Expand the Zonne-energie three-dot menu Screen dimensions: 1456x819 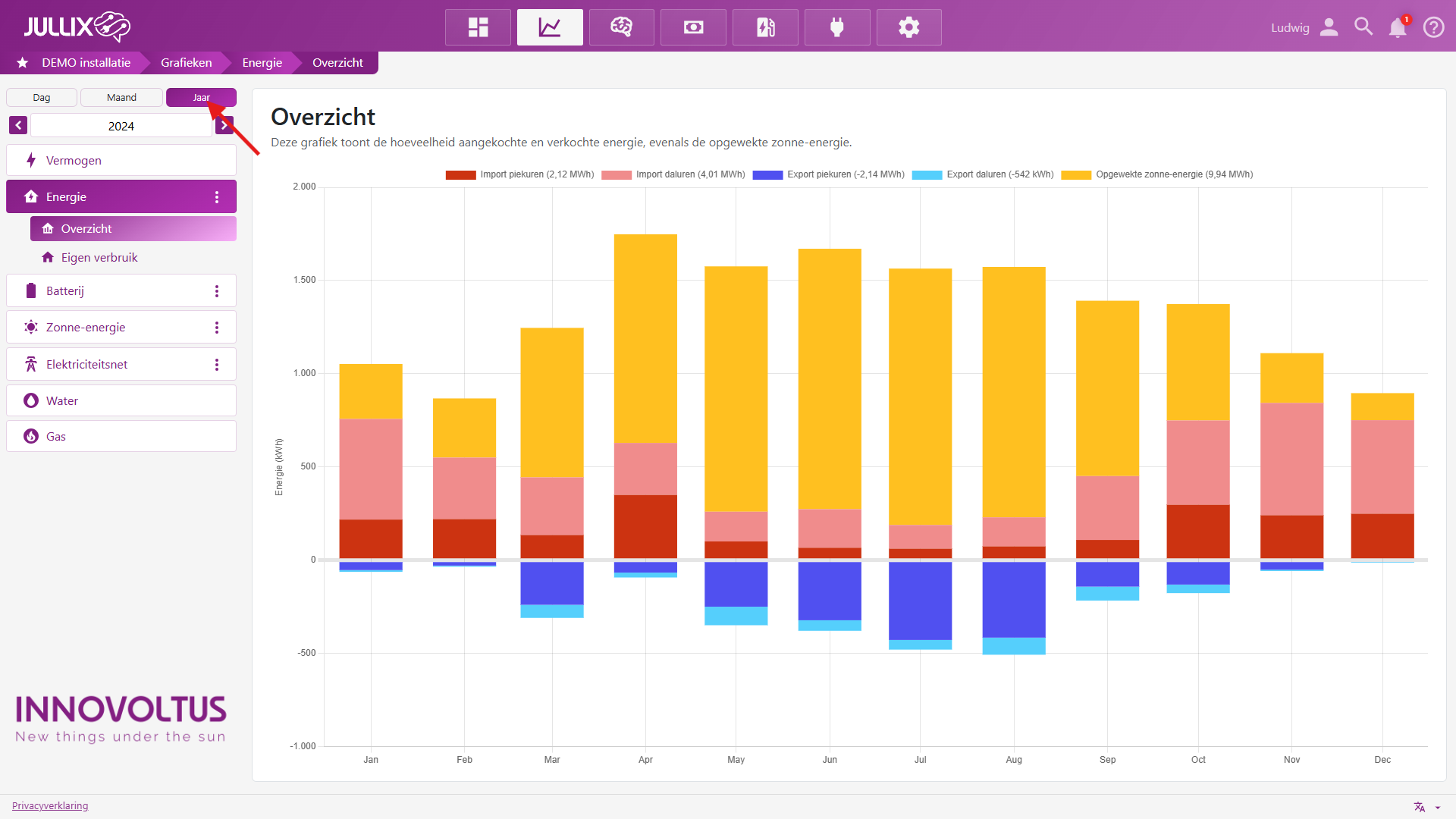tap(217, 328)
